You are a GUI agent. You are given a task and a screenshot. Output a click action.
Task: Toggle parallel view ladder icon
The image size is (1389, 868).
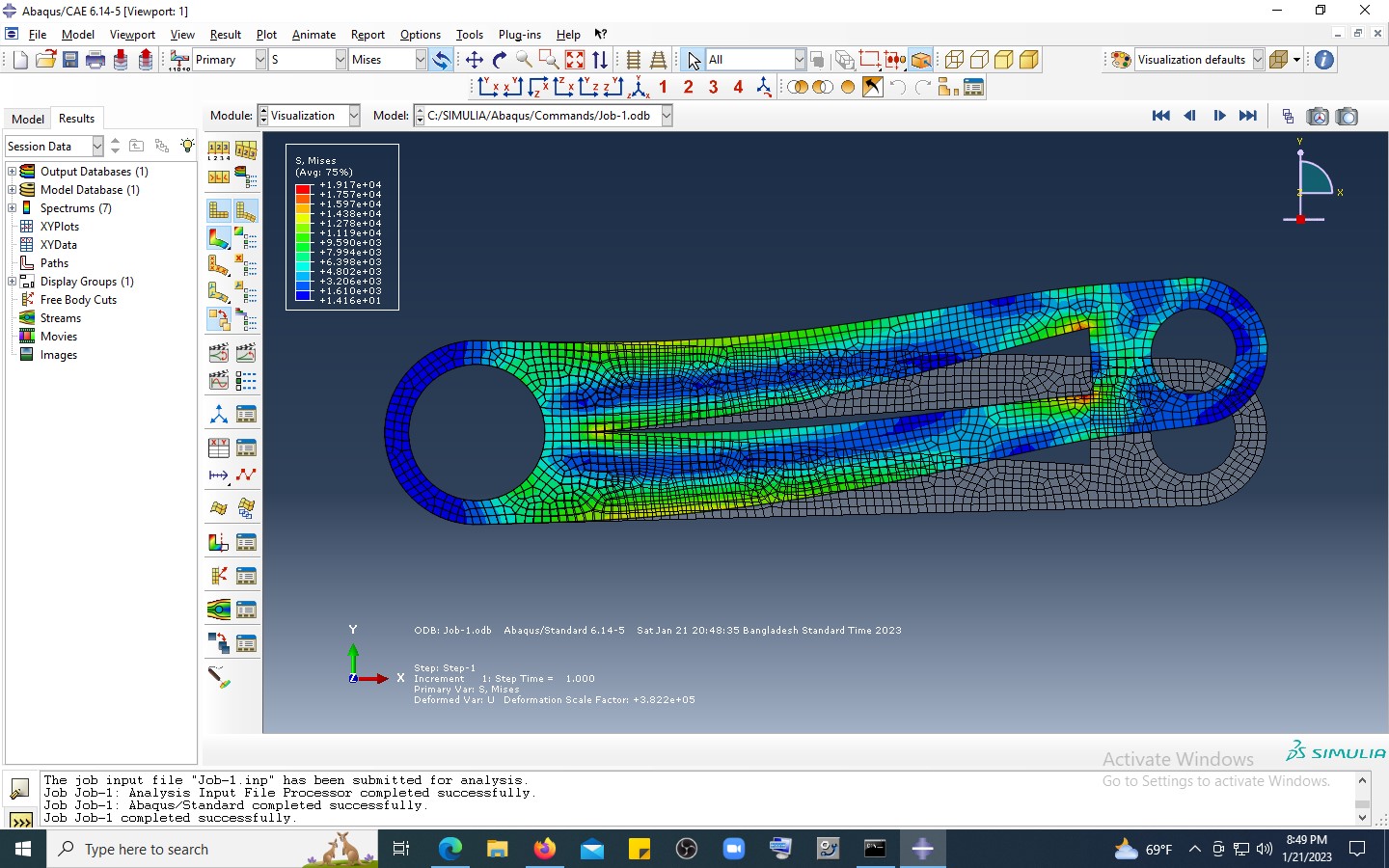634,60
